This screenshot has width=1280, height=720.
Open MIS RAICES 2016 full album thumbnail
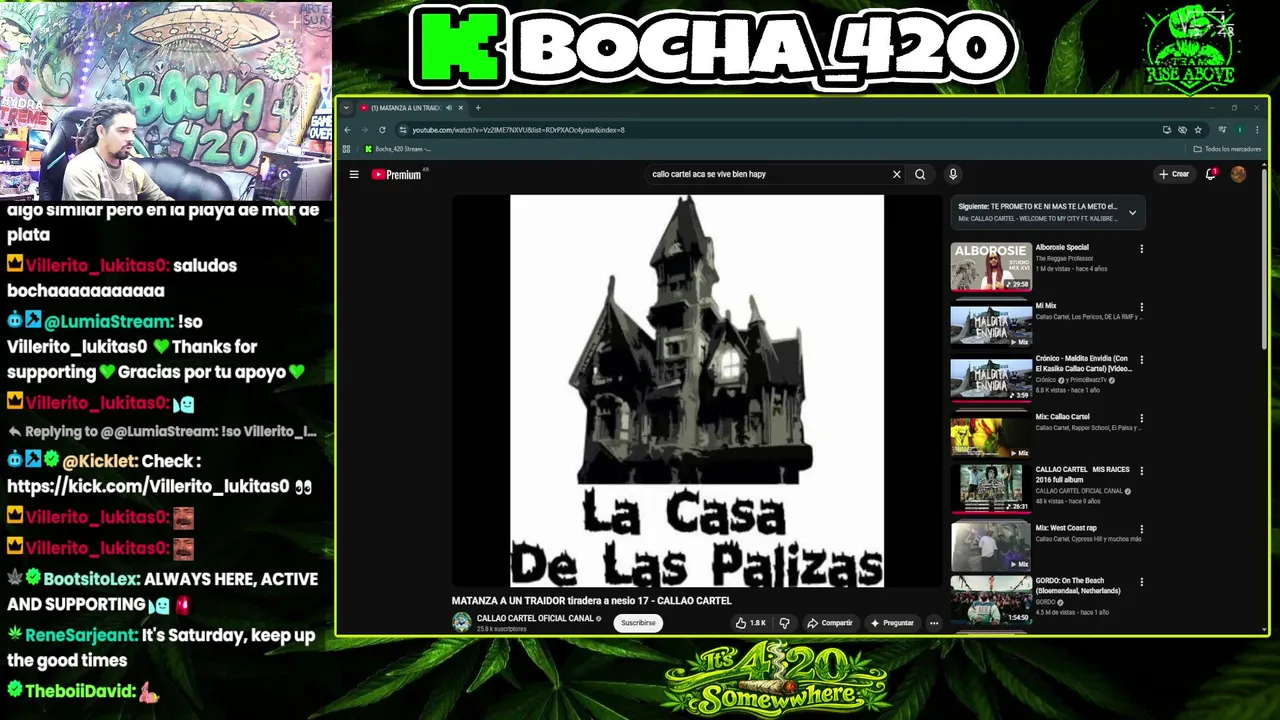point(991,489)
